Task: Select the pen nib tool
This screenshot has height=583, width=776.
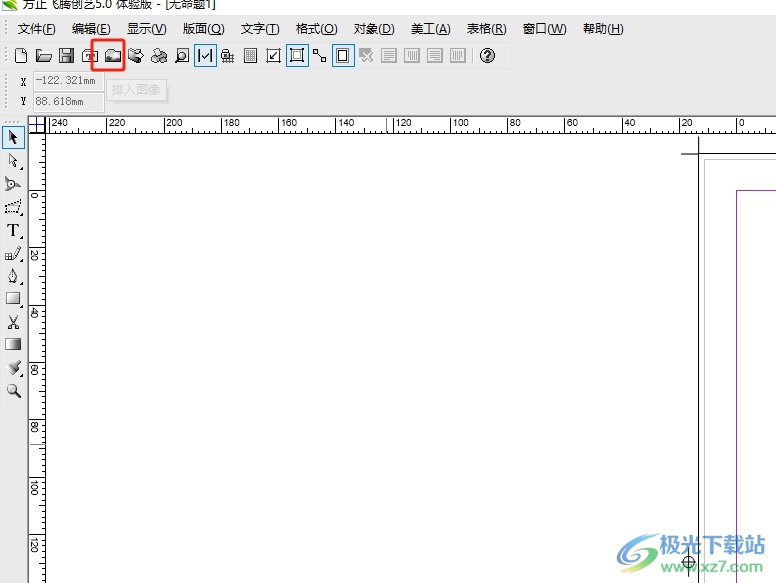Action: tap(13, 276)
